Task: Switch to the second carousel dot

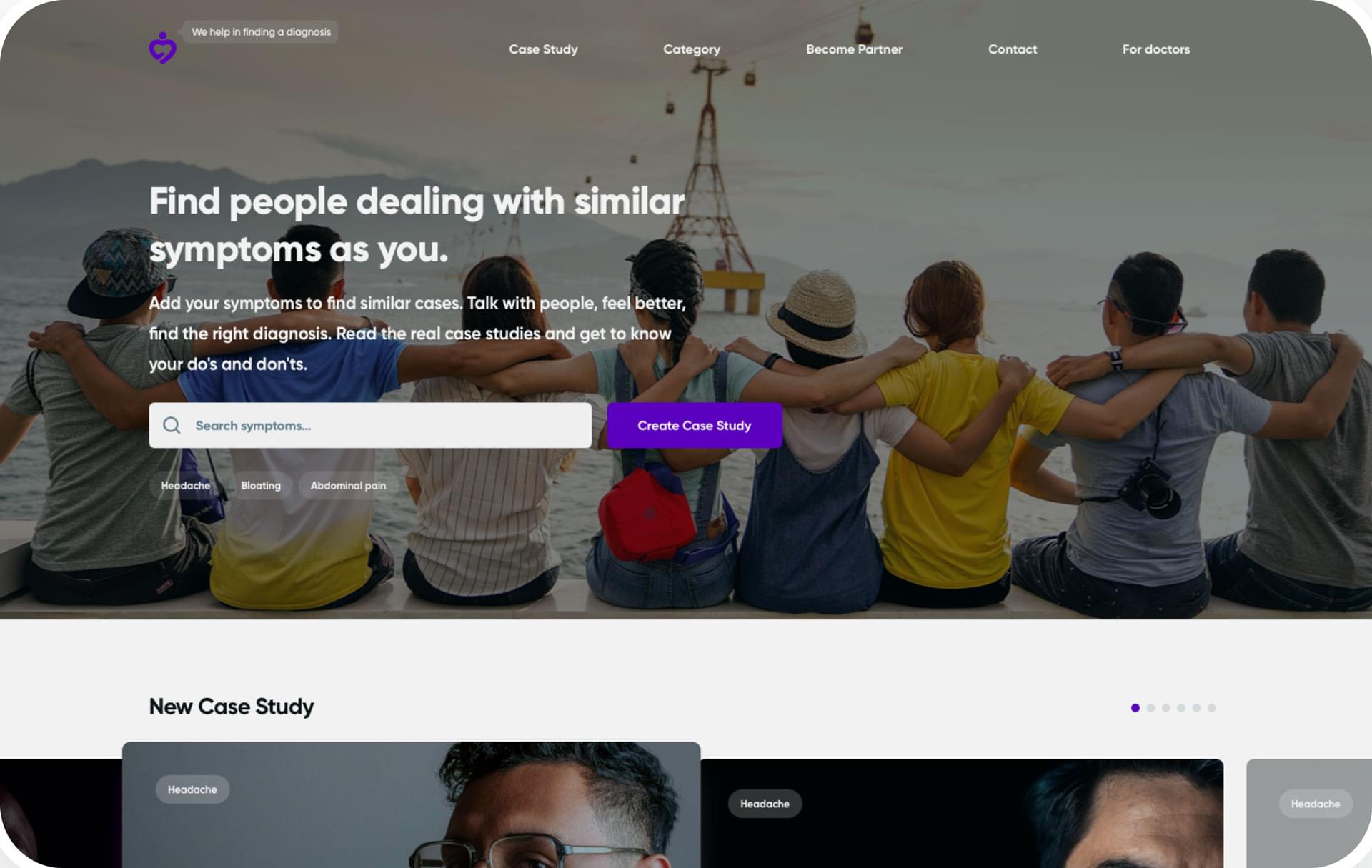Action: tap(1150, 708)
